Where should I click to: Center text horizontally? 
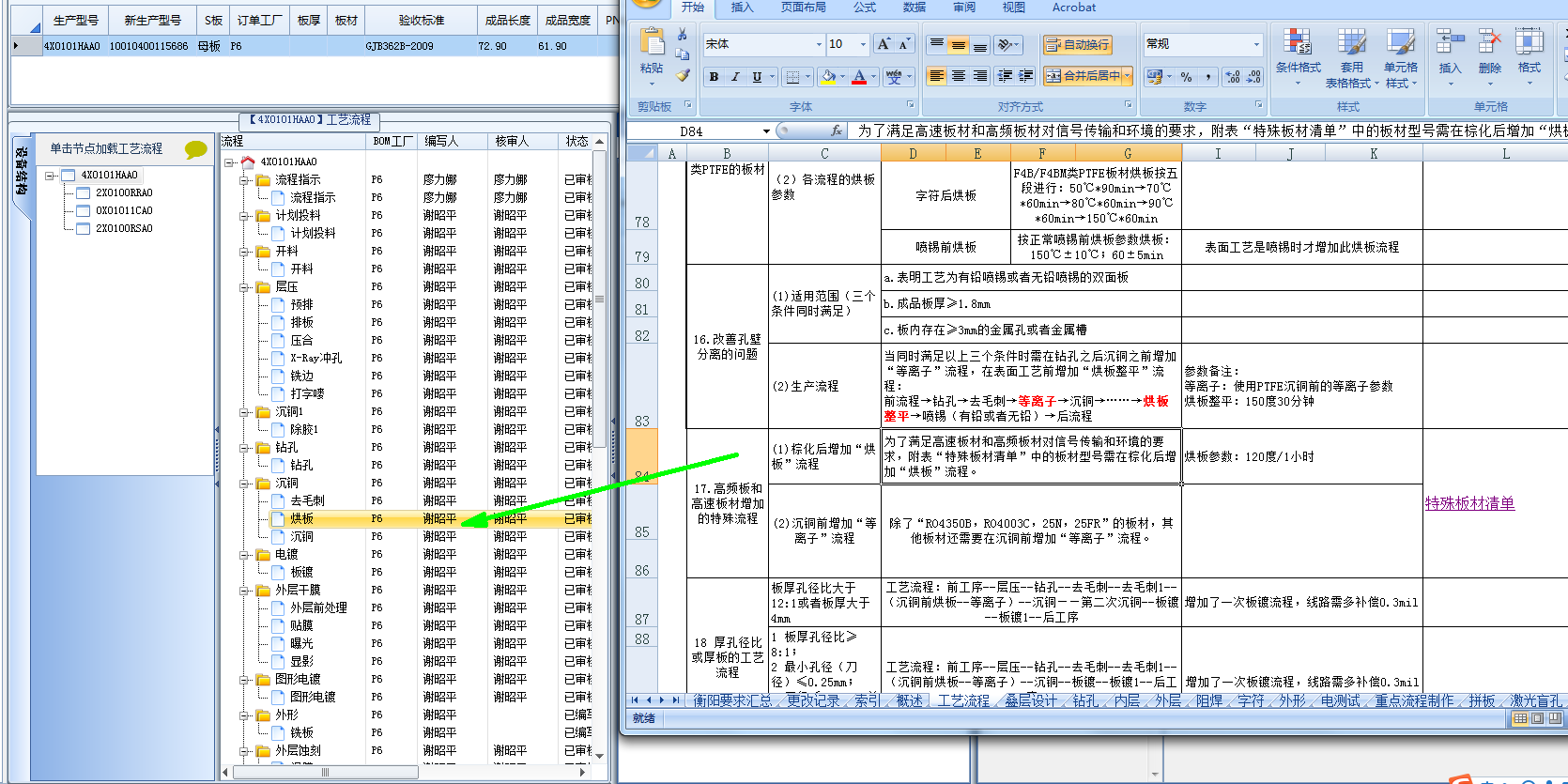[x=958, y=76]
